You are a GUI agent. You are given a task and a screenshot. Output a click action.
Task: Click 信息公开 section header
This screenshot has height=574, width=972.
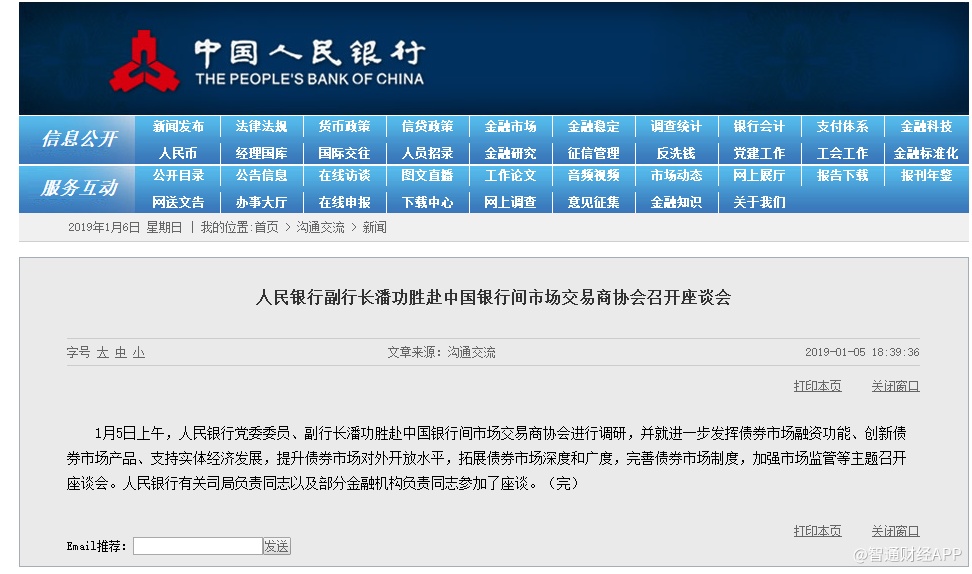pos(79,138)
